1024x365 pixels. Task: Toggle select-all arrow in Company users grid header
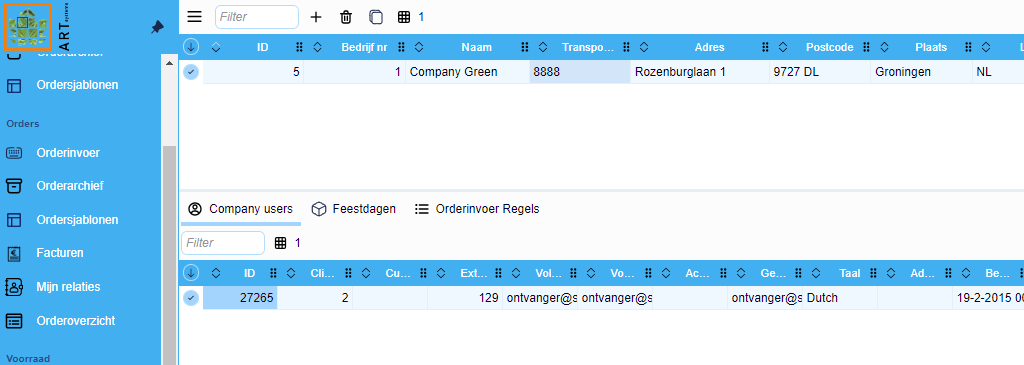pos(191,273)
